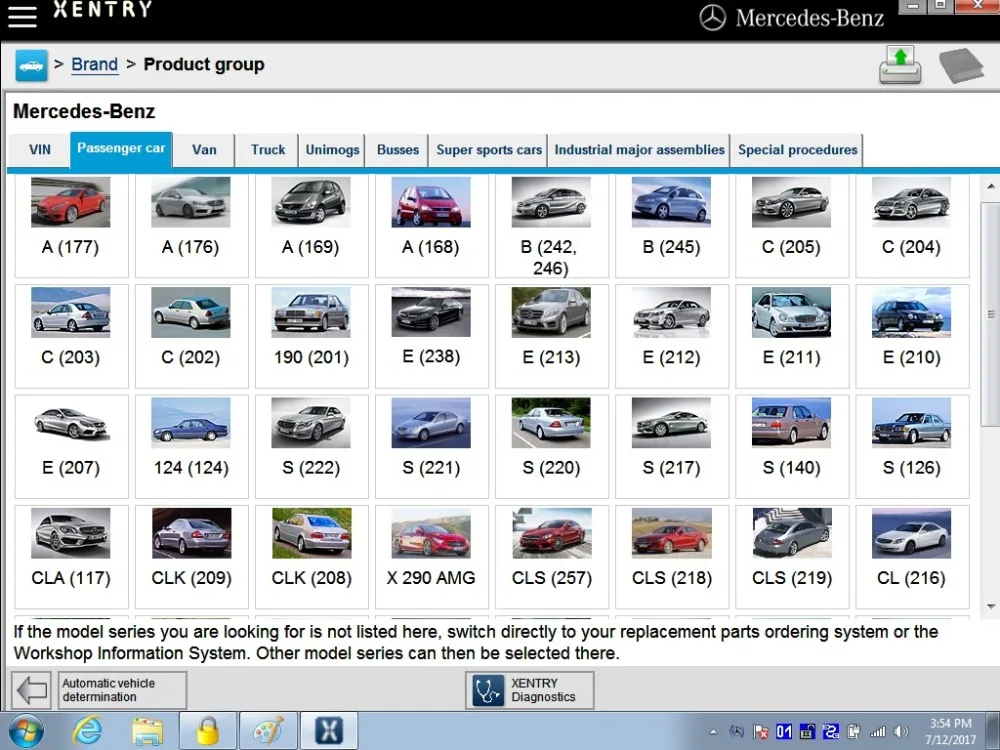Pick the E (211) car tile

coord(791,336)
